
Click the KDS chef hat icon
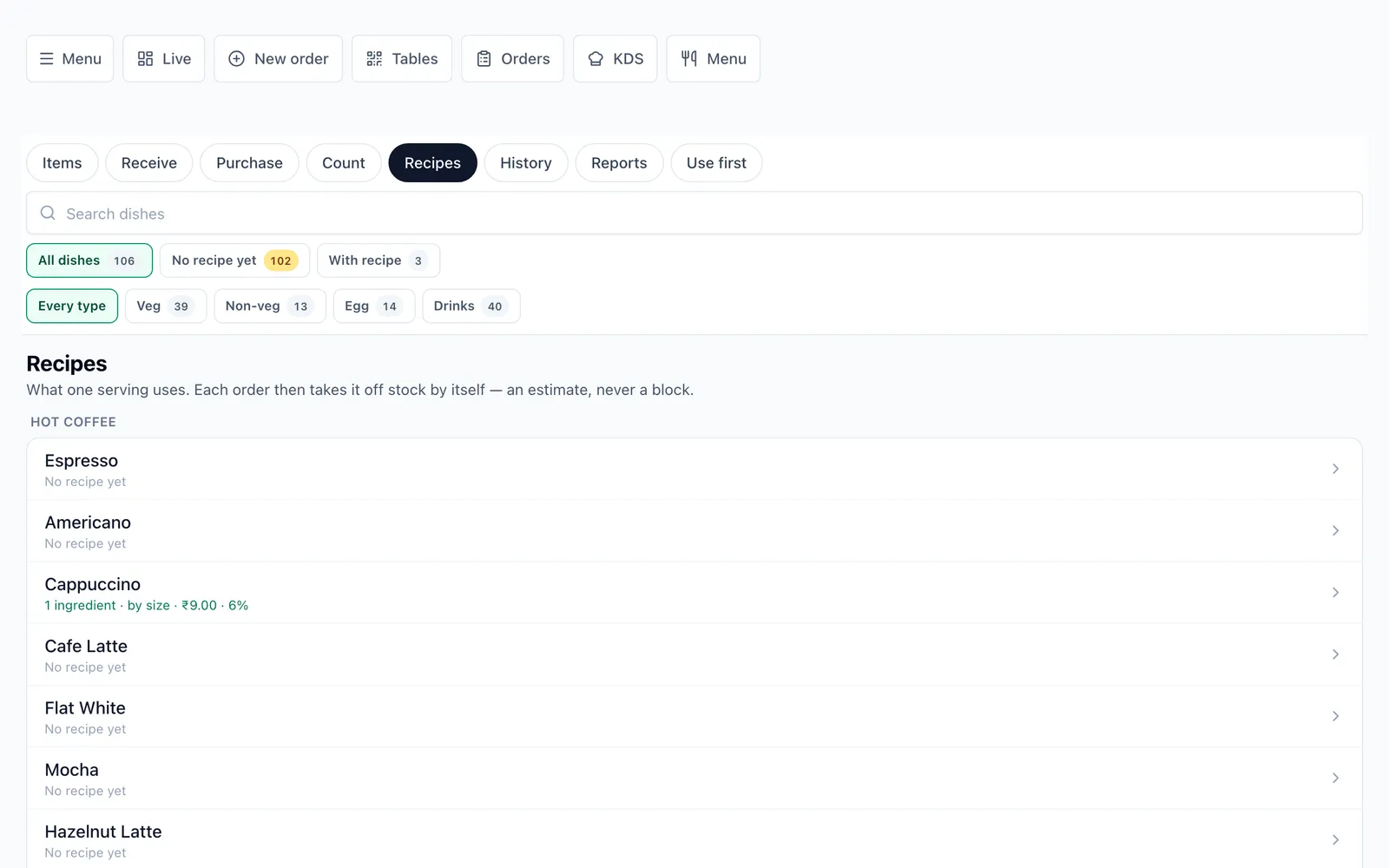pos(596,59)
